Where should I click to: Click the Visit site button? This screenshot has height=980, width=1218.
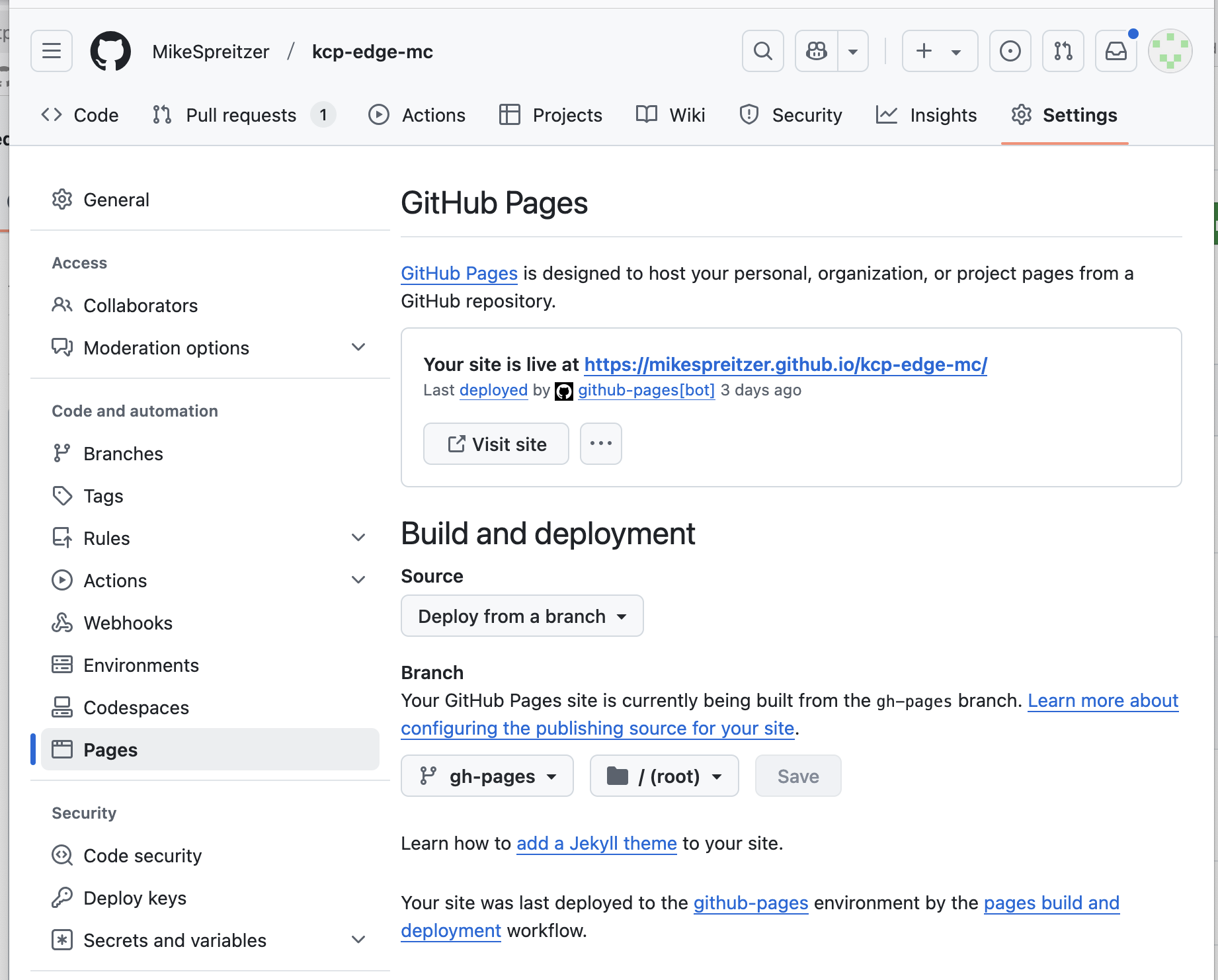(x=496, y=444)
